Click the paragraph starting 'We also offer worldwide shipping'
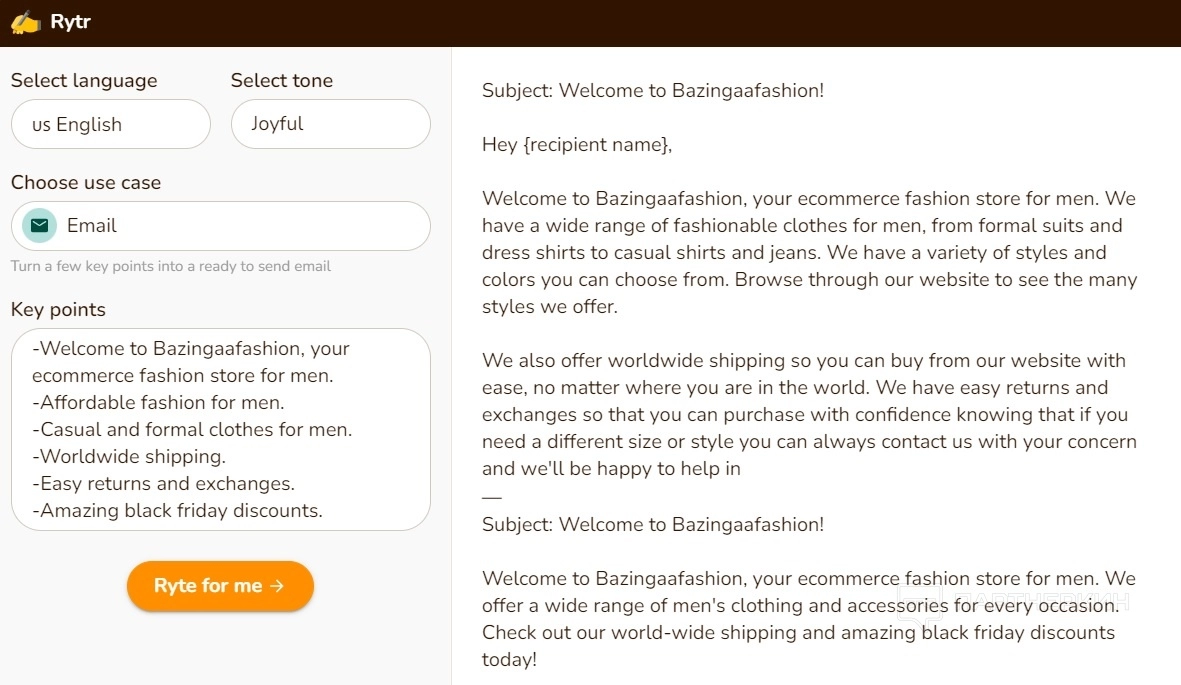The width and height of the screenshot is (1181, 685). tap(808, 414)
